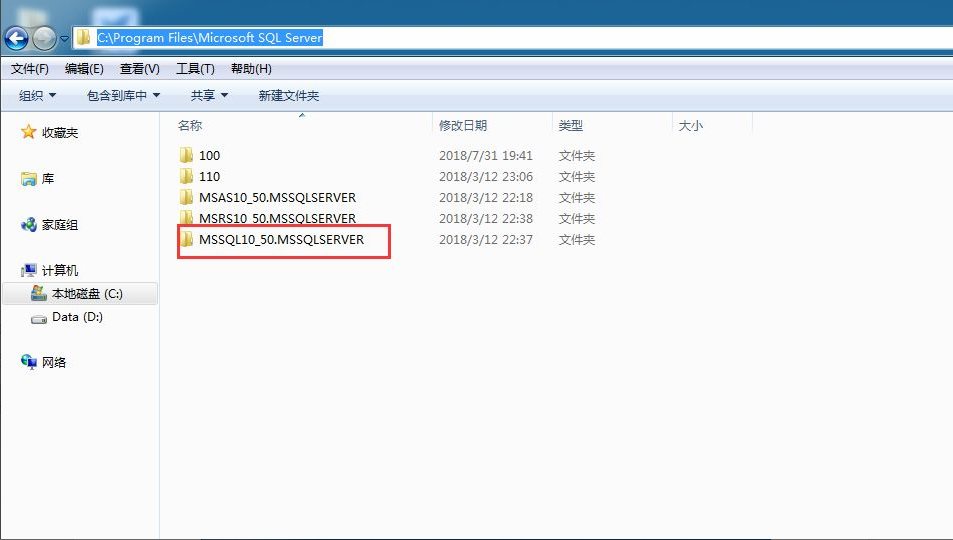This screenshot has width=953, height=540.
Task: Sort by the 大小 column header
Action: [690, 125]
